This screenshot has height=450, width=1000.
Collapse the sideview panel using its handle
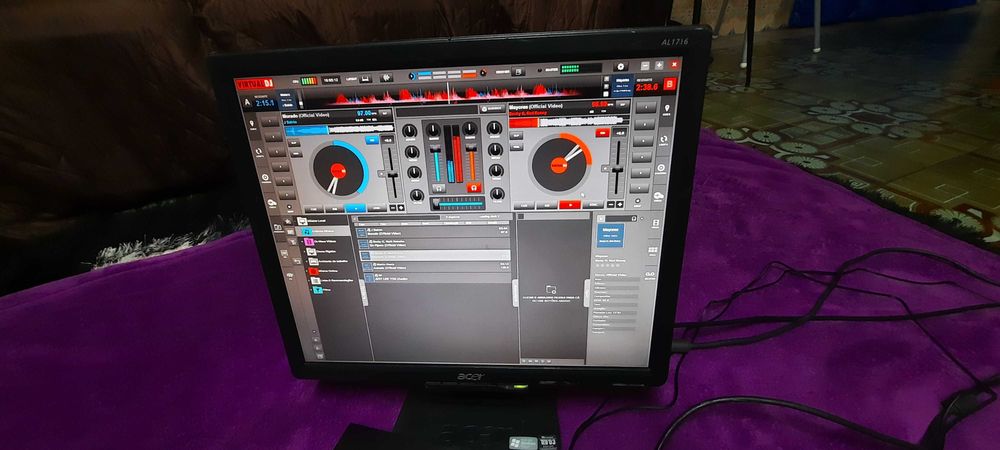[515, 293]
